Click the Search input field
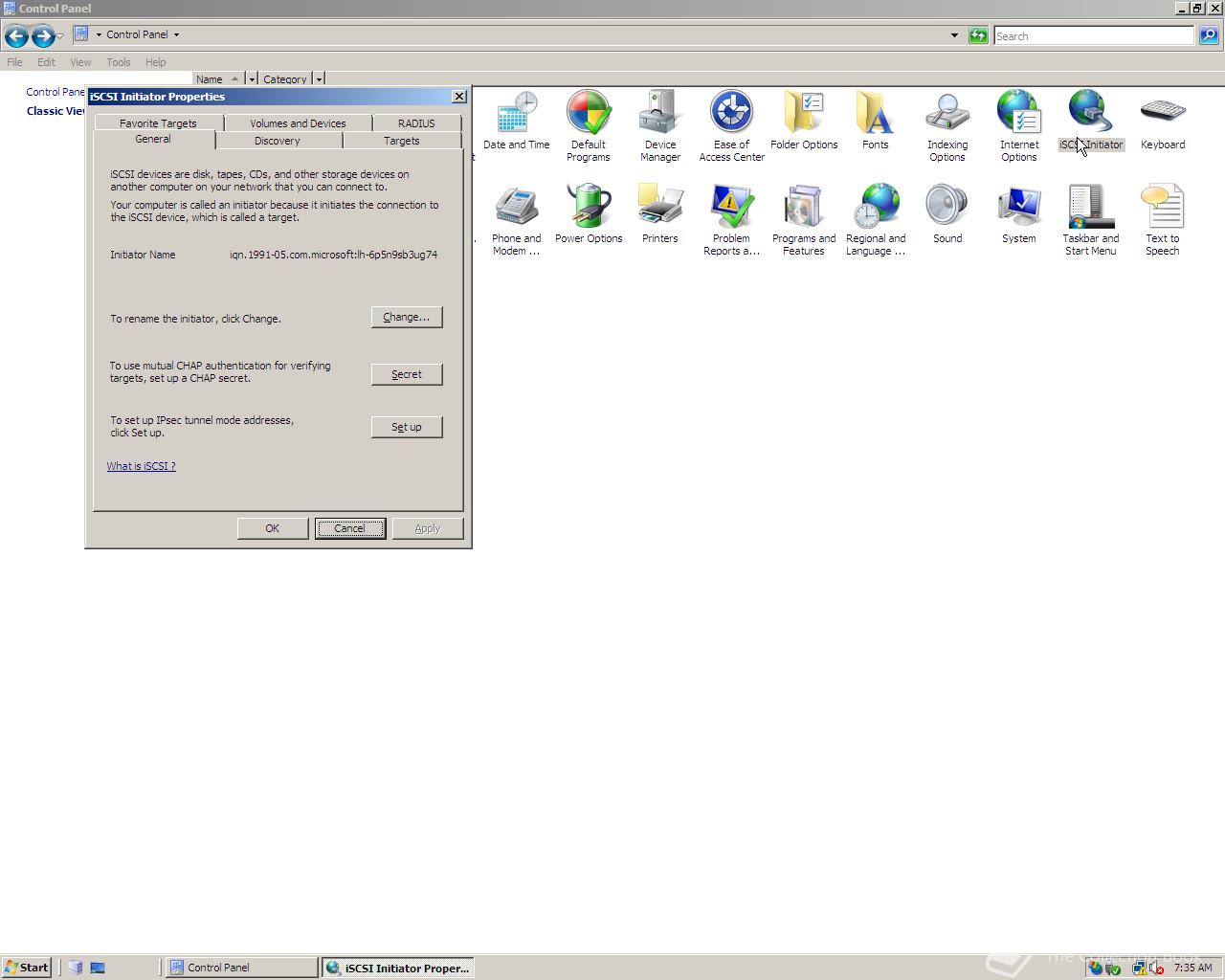 pos(1094,35)
